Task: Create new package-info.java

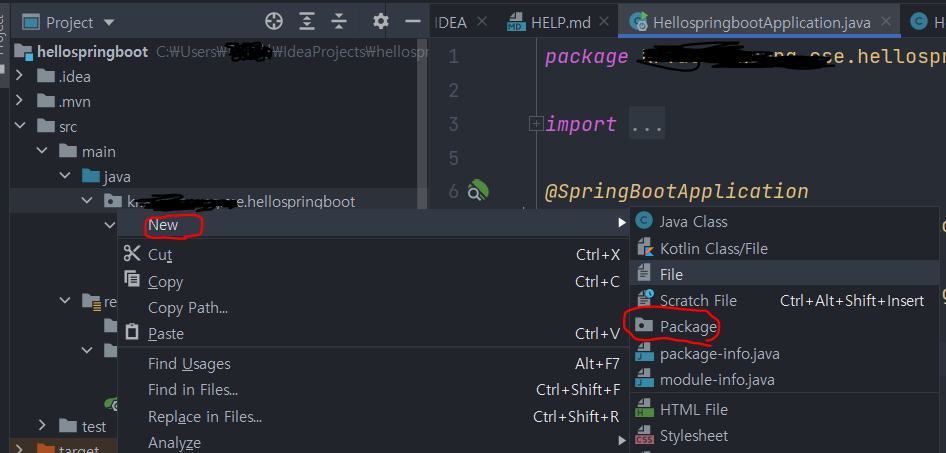Action: [784, 353]
